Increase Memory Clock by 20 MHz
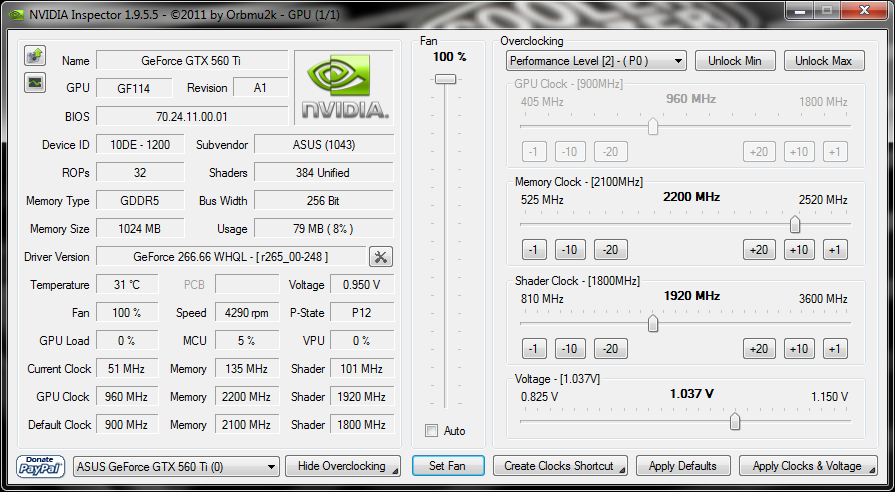The image size is (895, 492). (759, 249)
